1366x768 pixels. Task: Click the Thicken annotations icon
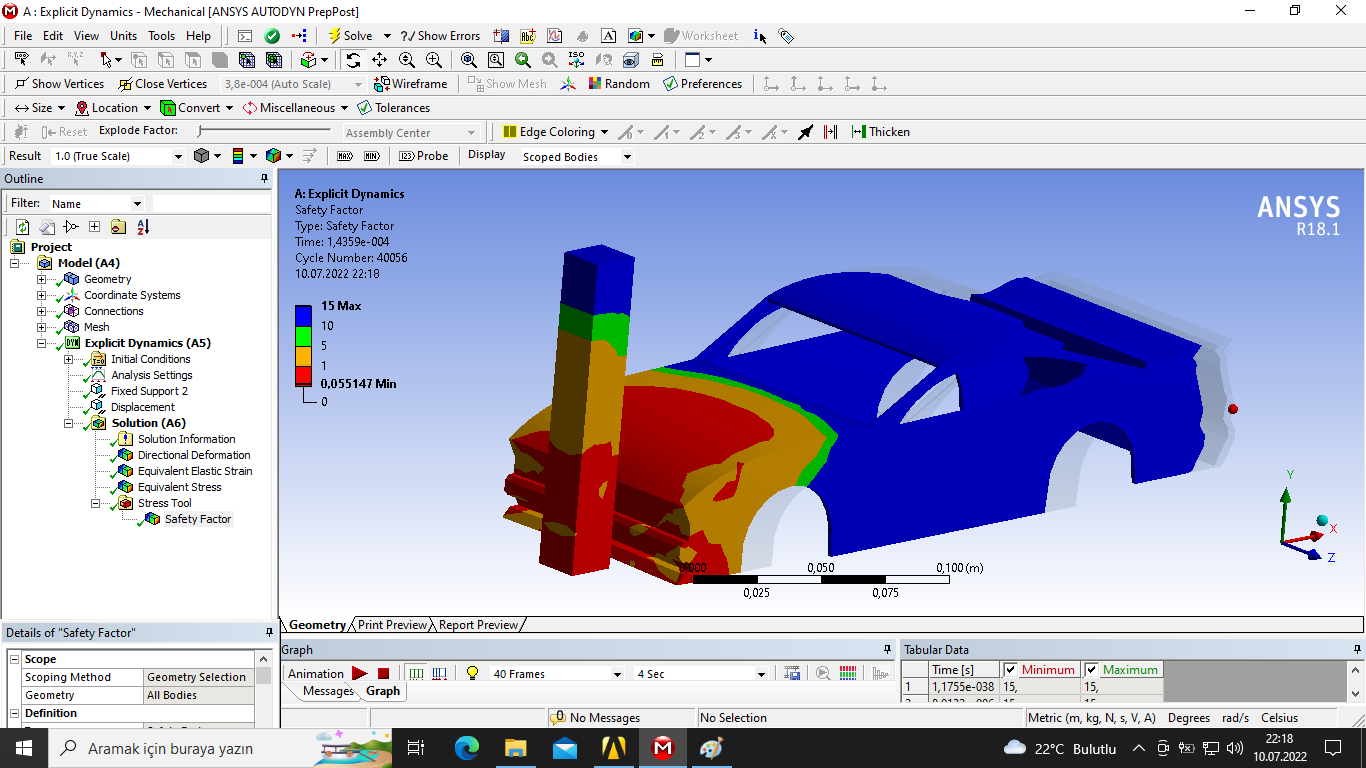858,132
